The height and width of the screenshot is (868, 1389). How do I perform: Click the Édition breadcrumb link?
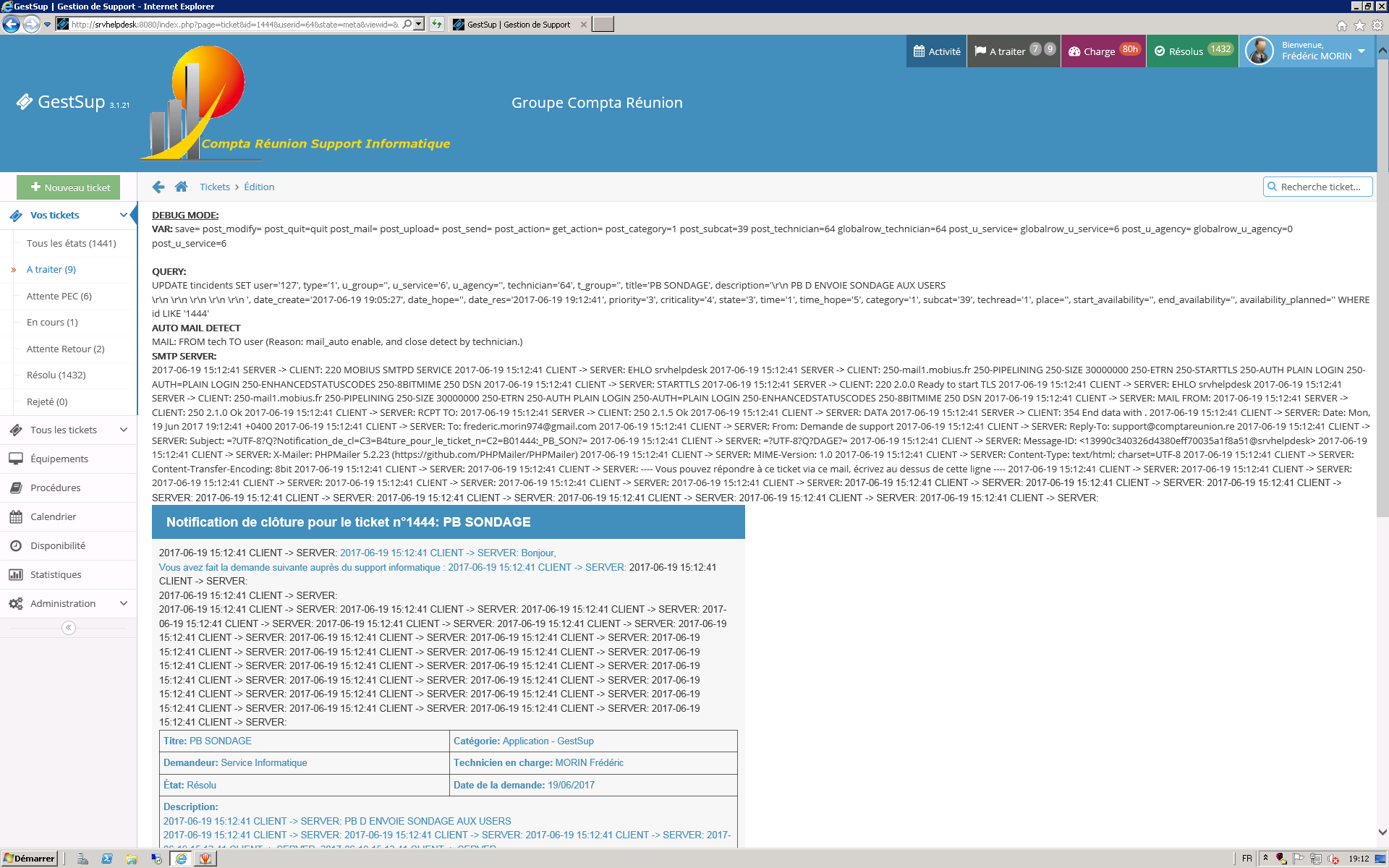pos(259,187)
